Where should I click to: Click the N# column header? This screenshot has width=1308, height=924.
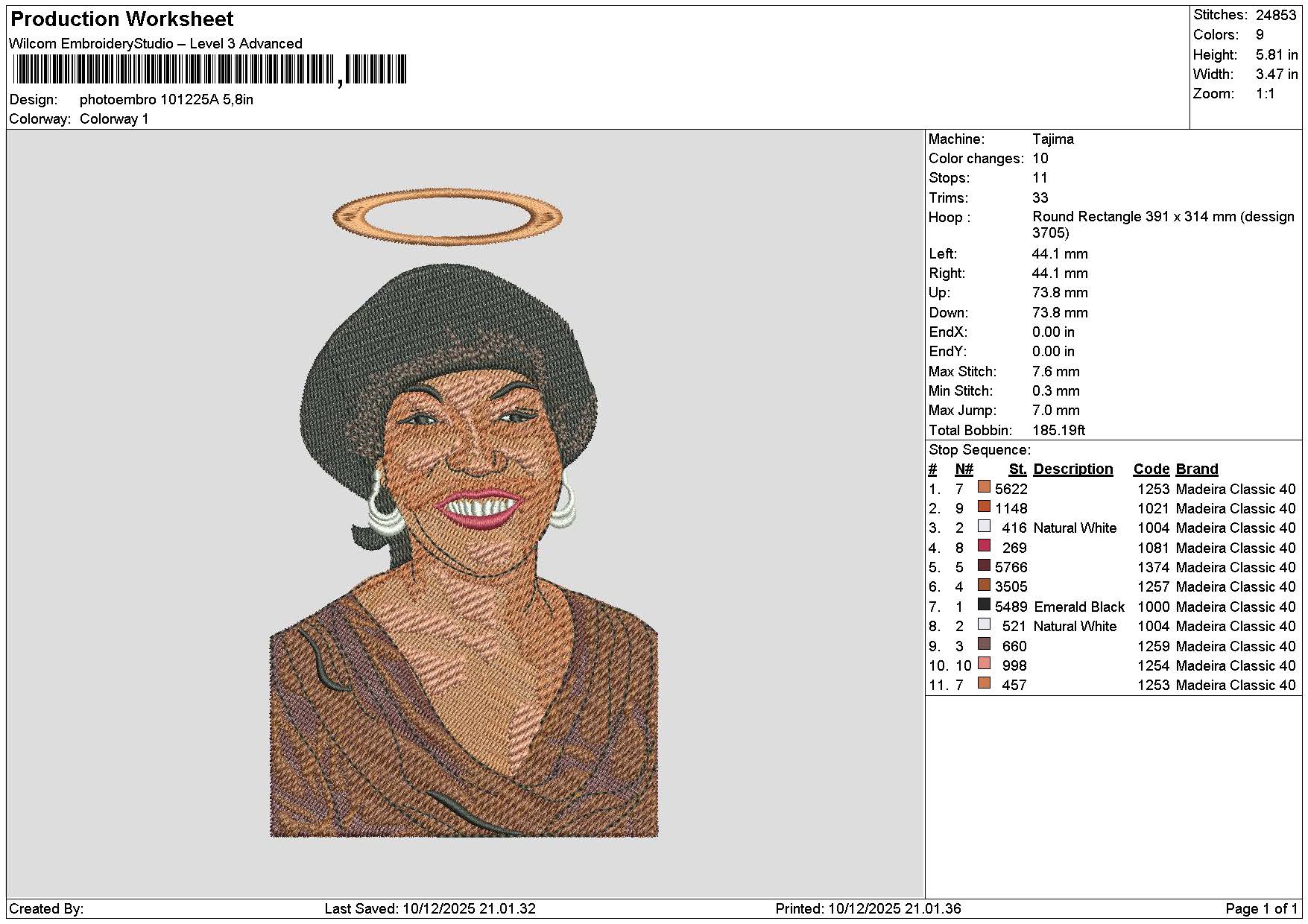(964, 469)
